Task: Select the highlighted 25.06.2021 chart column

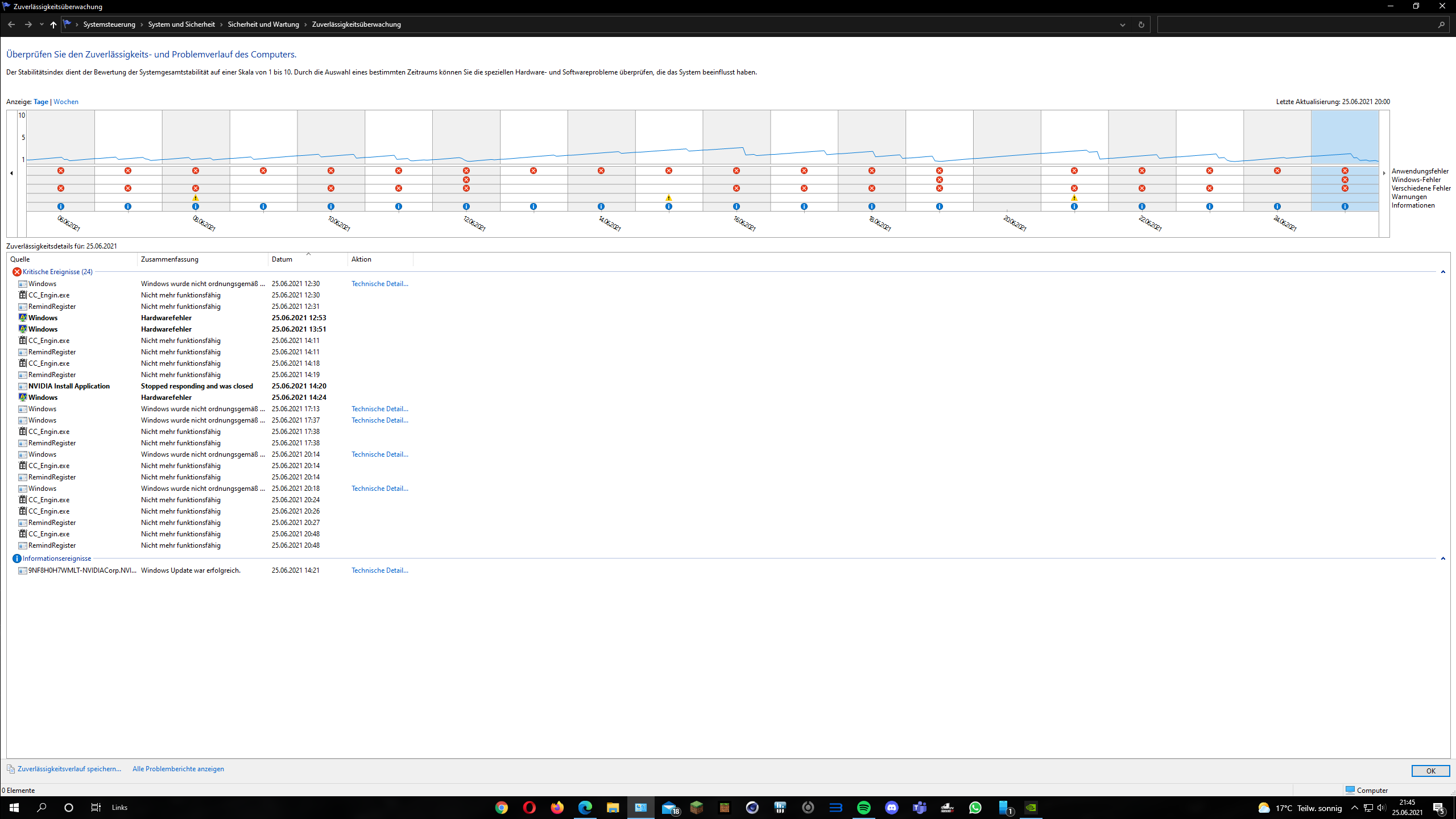Action: coord(1345,136)
